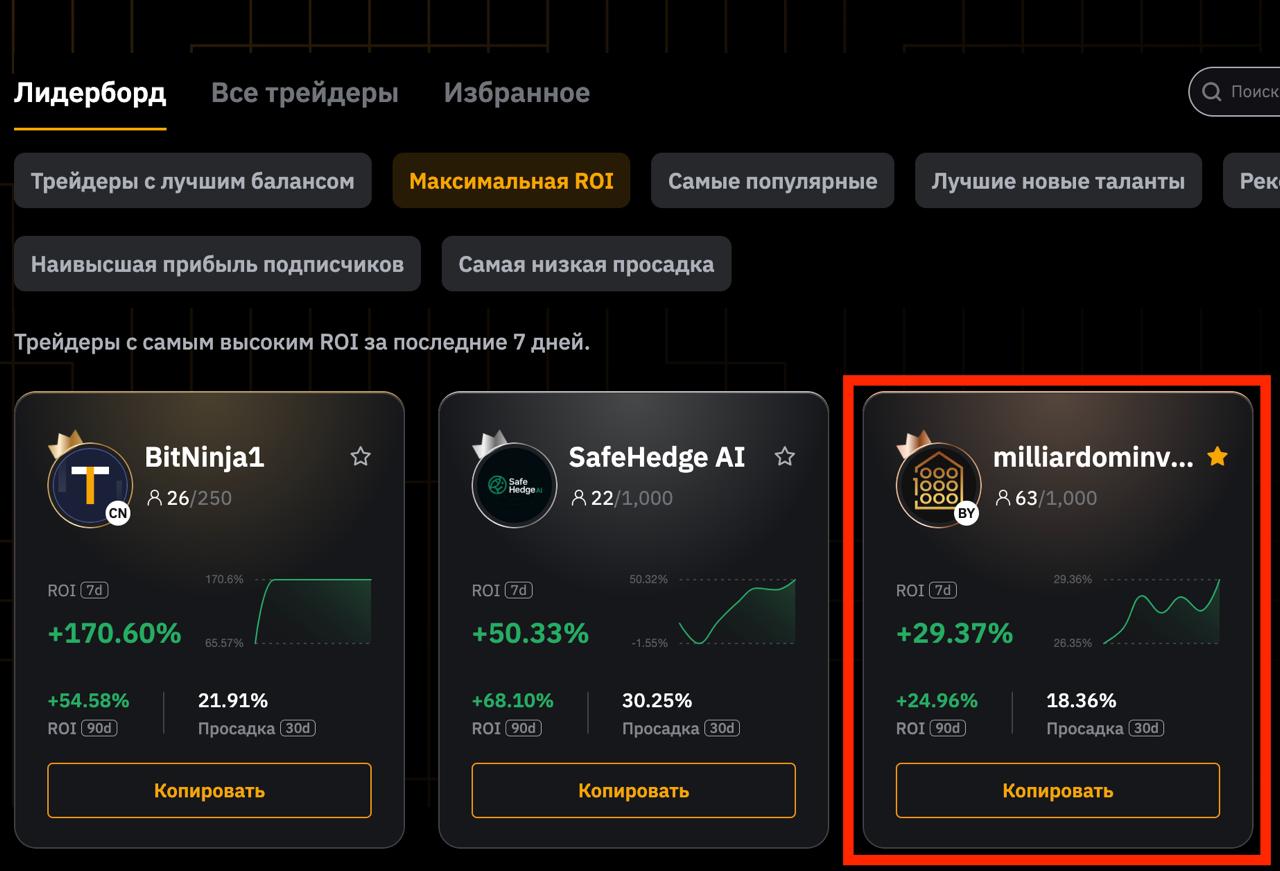Open the SafeHedge AI avatar logo

tap(514, 485)
